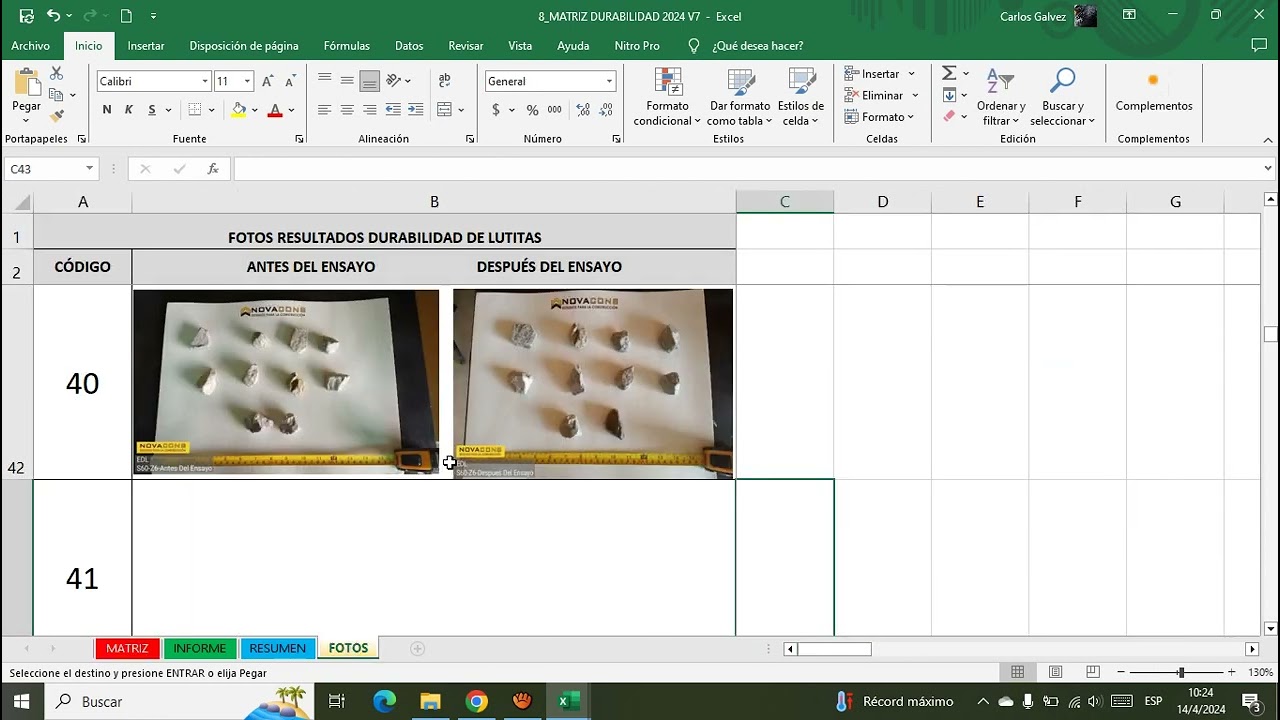Click the Eliminar cells button
Screen dimensions: 1280x720
(881, 95)
